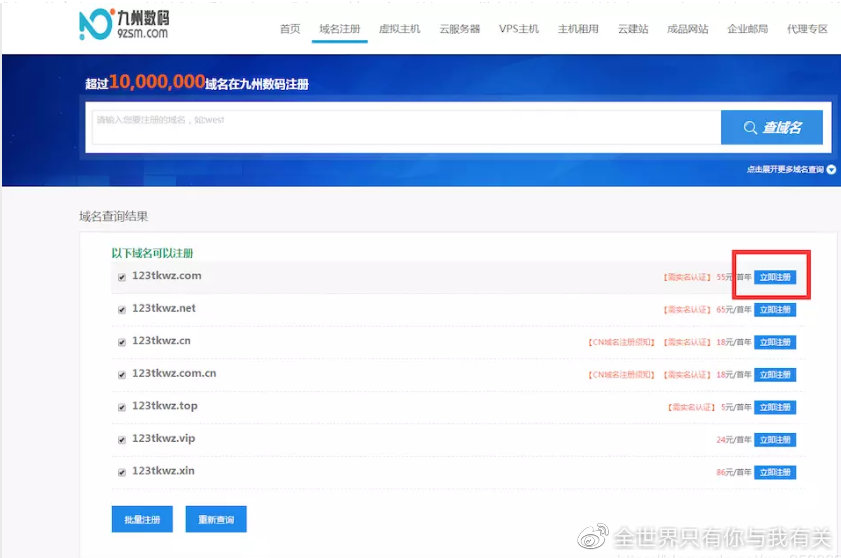Click 立即注册 for 123tkwz.com
Viewport: 841px width, 558px height.
tap(775, 277)
